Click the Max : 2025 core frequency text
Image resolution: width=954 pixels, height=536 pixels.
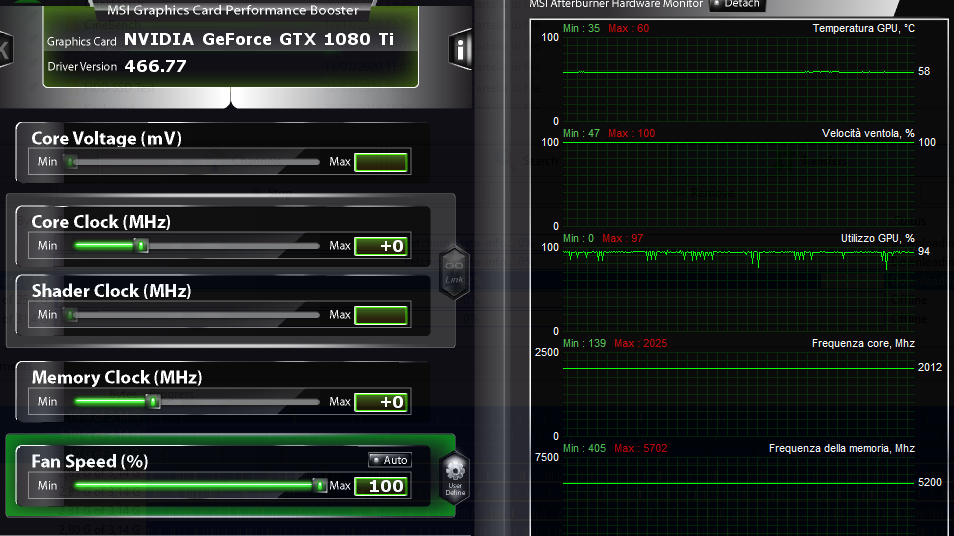(x=641, y=343)
